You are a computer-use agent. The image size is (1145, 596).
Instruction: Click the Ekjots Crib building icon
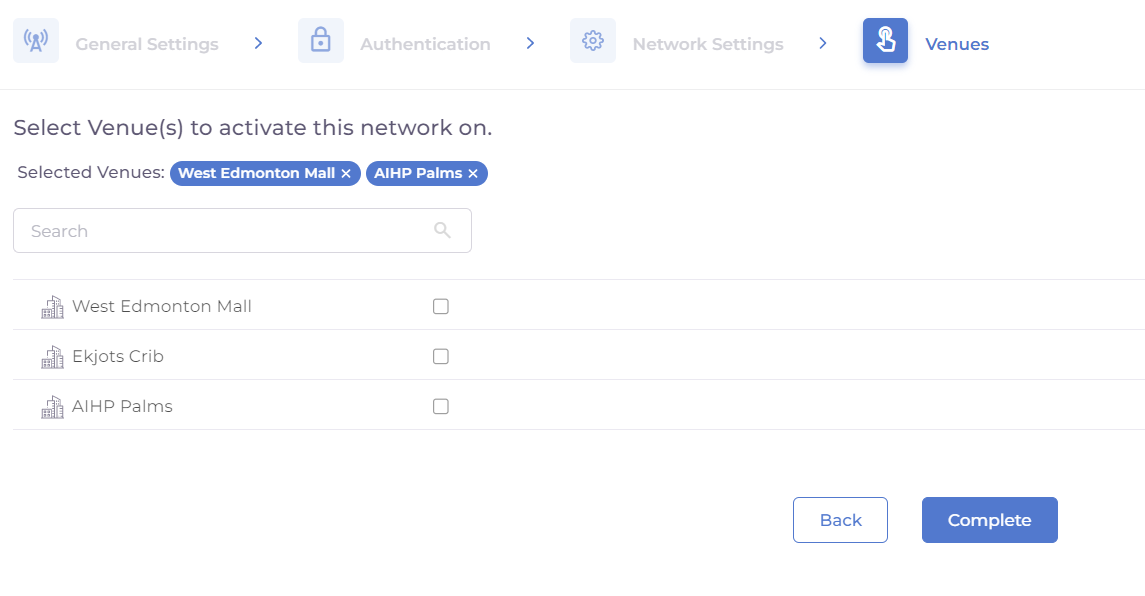pos(52,357)
